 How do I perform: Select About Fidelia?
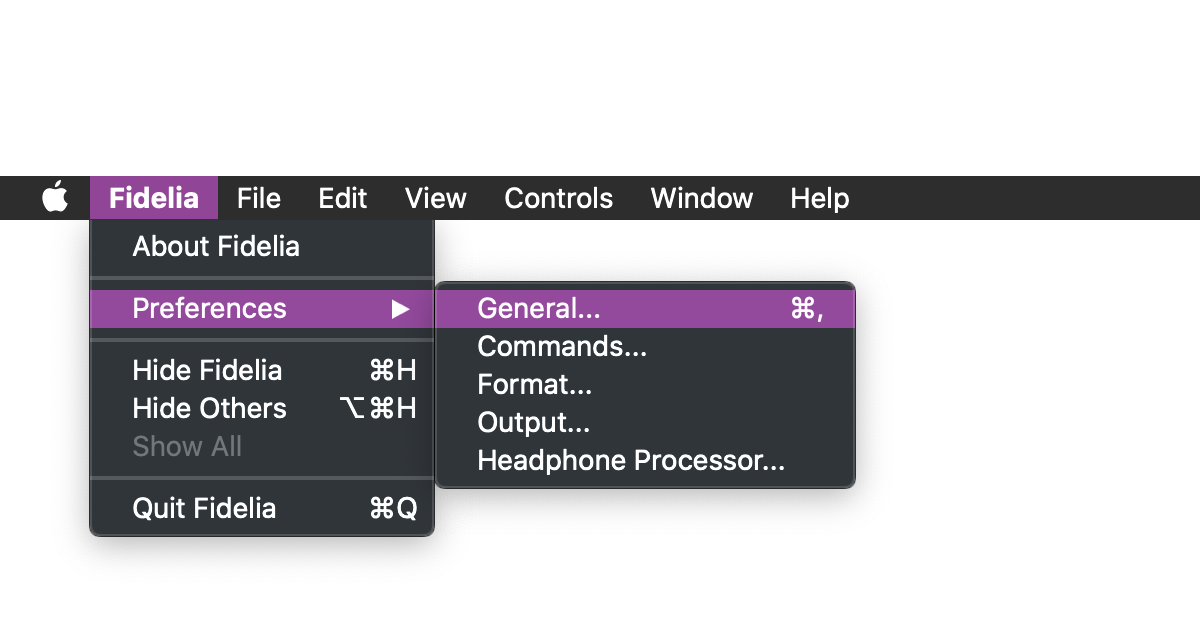click(x=216, y=246)
